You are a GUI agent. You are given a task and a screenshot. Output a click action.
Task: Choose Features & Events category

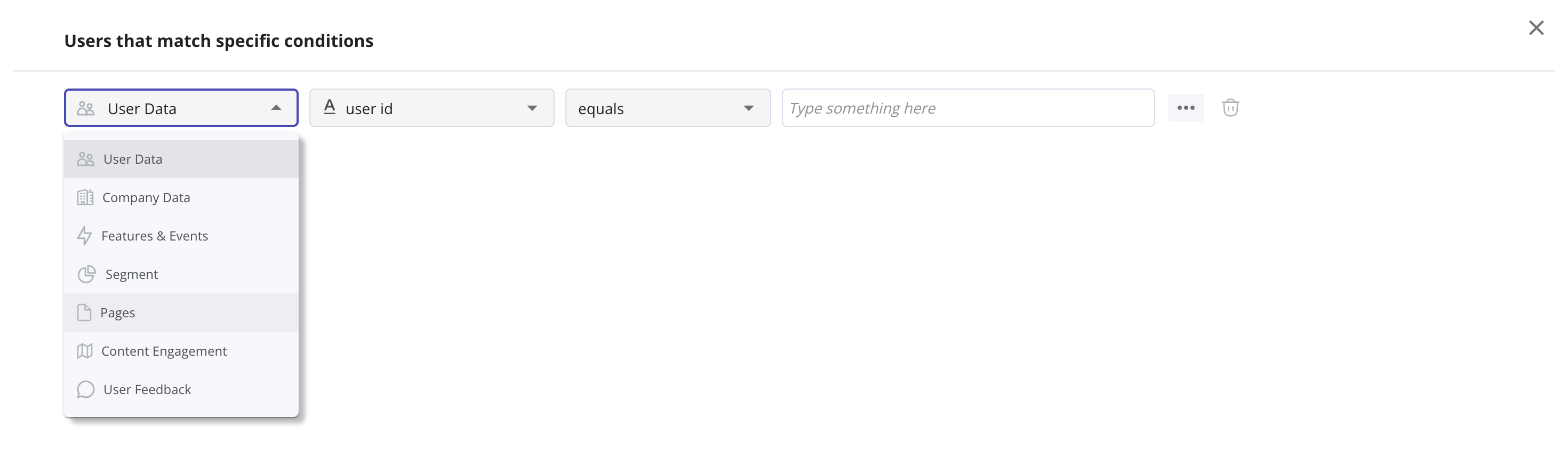pos(155,236)
